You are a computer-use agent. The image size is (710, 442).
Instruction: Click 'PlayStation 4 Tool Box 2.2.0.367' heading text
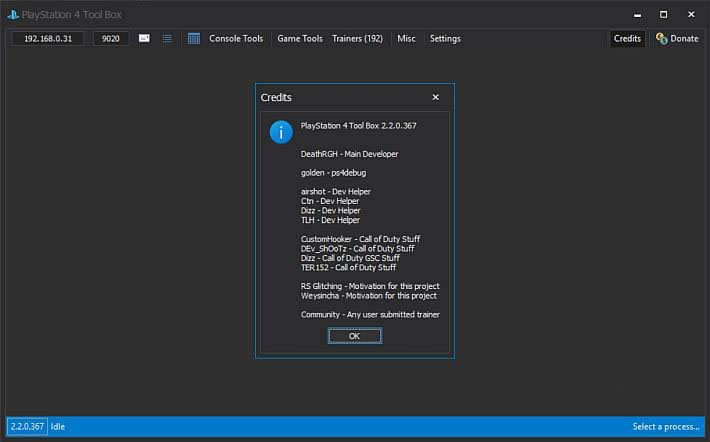pyautogui.click(x=358, y=125)
